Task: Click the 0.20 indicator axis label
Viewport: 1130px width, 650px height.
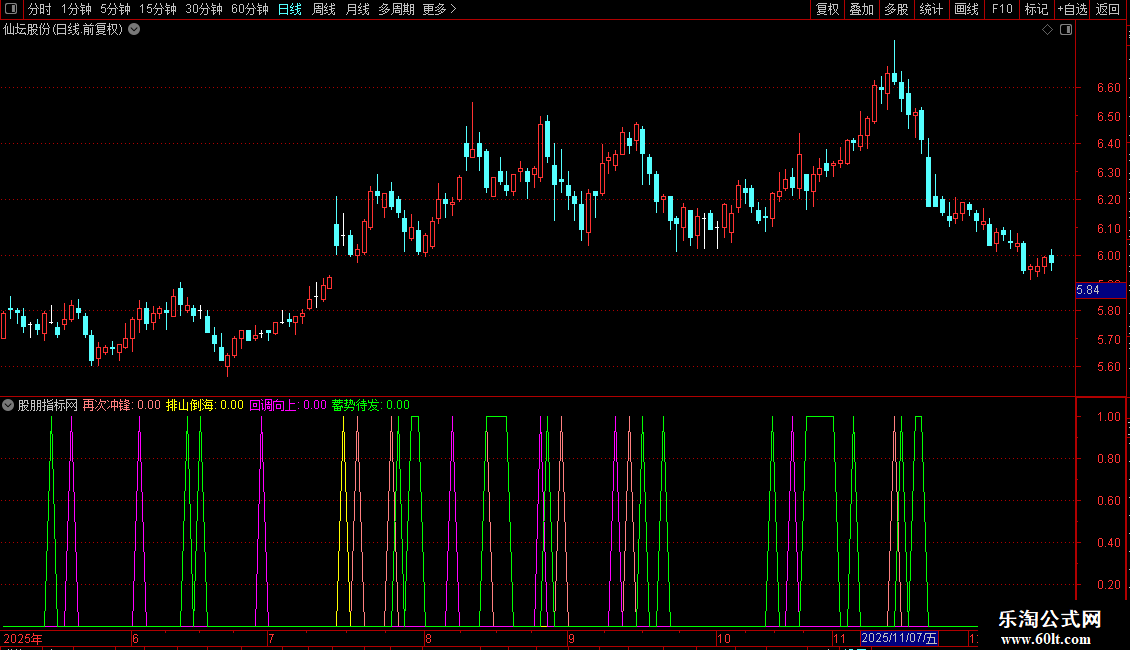Action: tap(1108, 584)
